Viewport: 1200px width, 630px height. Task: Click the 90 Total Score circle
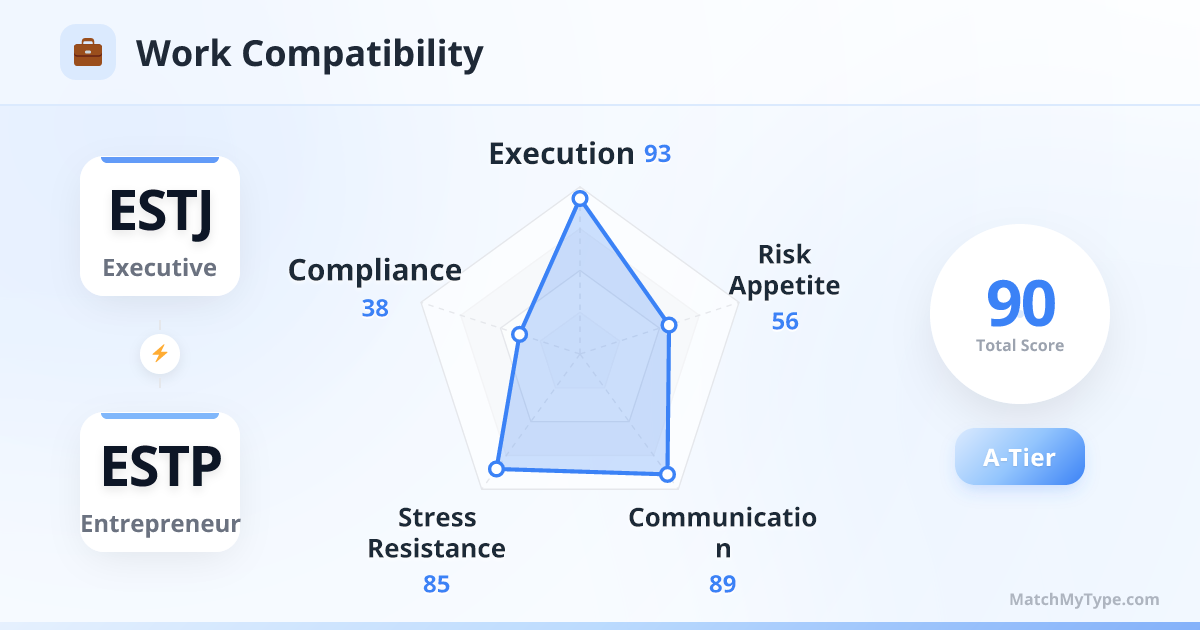(1020, 314)
